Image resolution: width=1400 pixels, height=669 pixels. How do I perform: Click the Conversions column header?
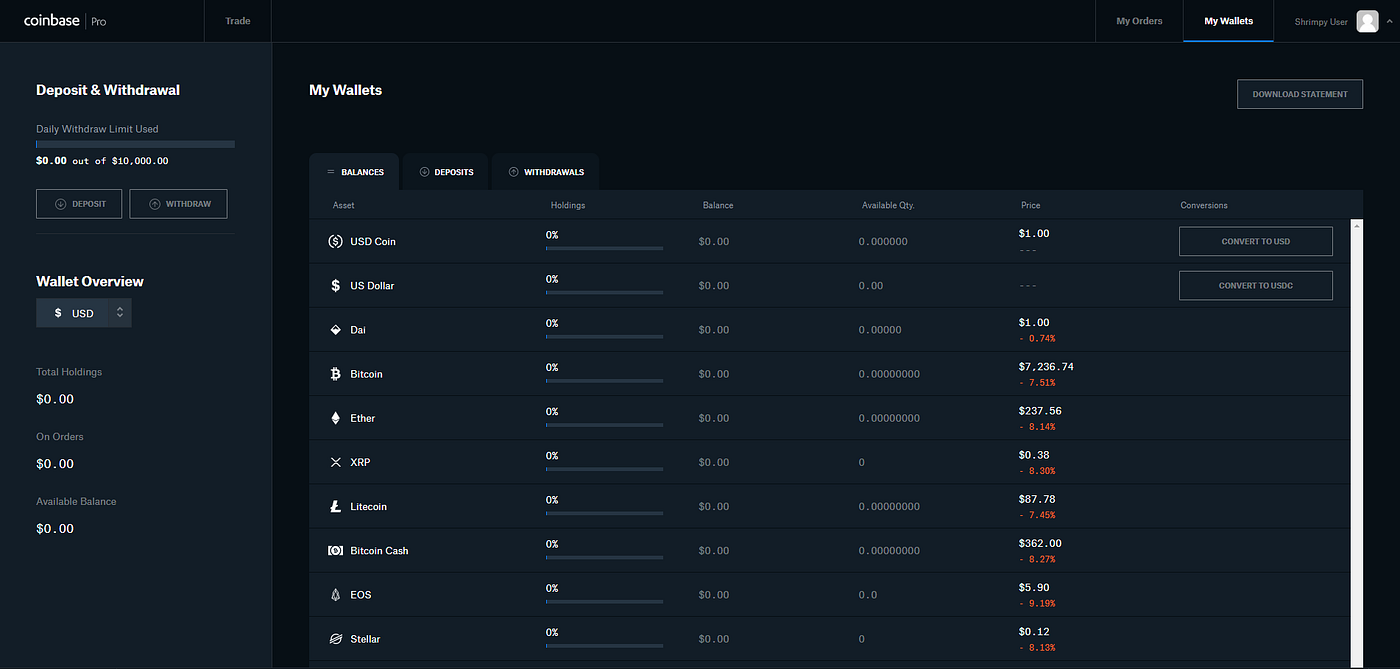click(x=1204, y=205)
